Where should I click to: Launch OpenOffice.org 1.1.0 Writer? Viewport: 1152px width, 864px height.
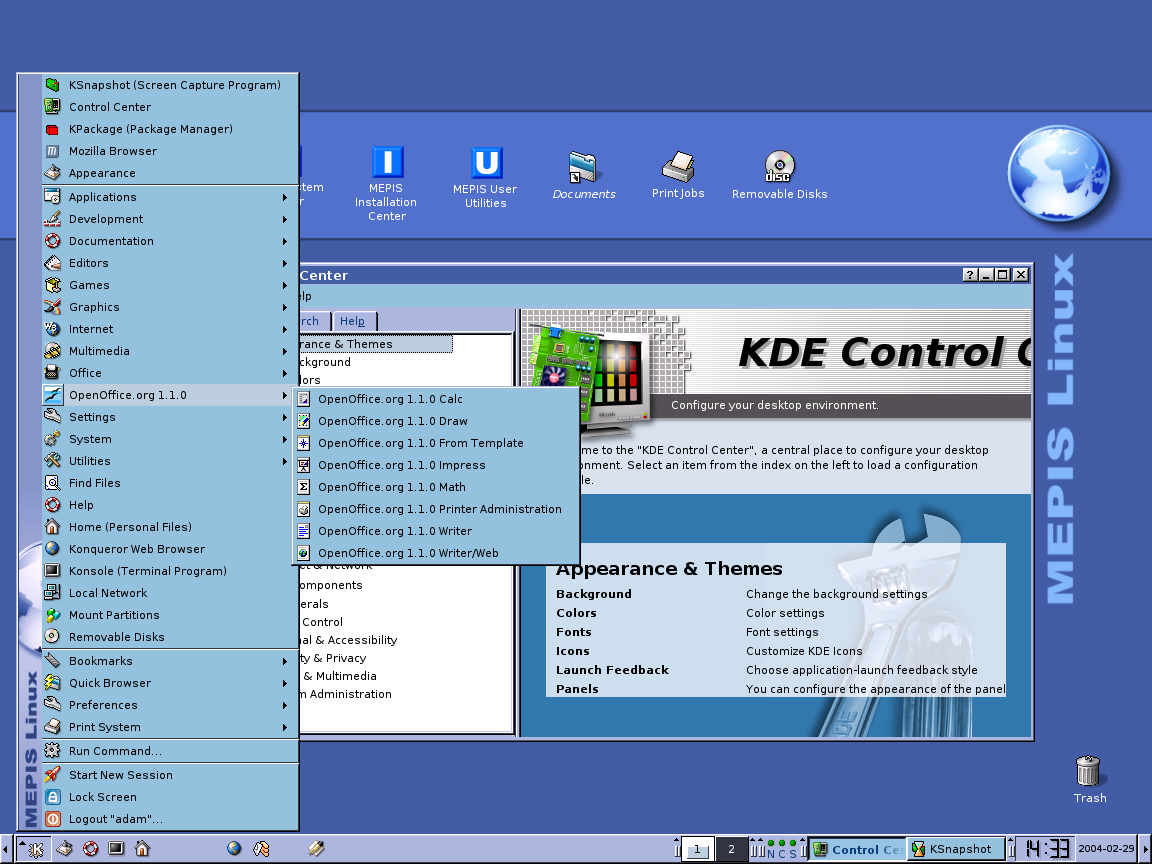pos(436,531)
